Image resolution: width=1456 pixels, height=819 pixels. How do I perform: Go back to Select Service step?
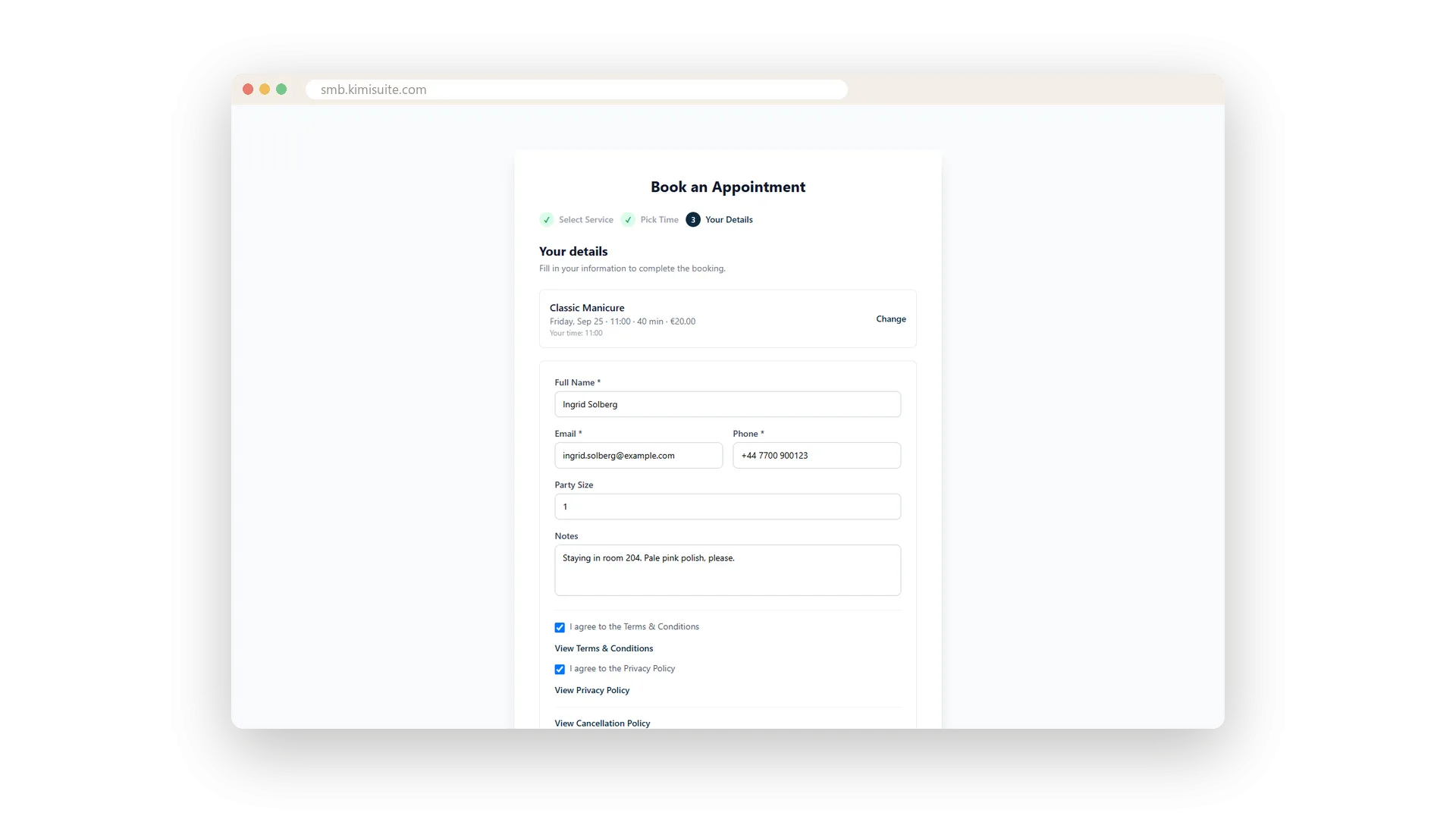585,220
